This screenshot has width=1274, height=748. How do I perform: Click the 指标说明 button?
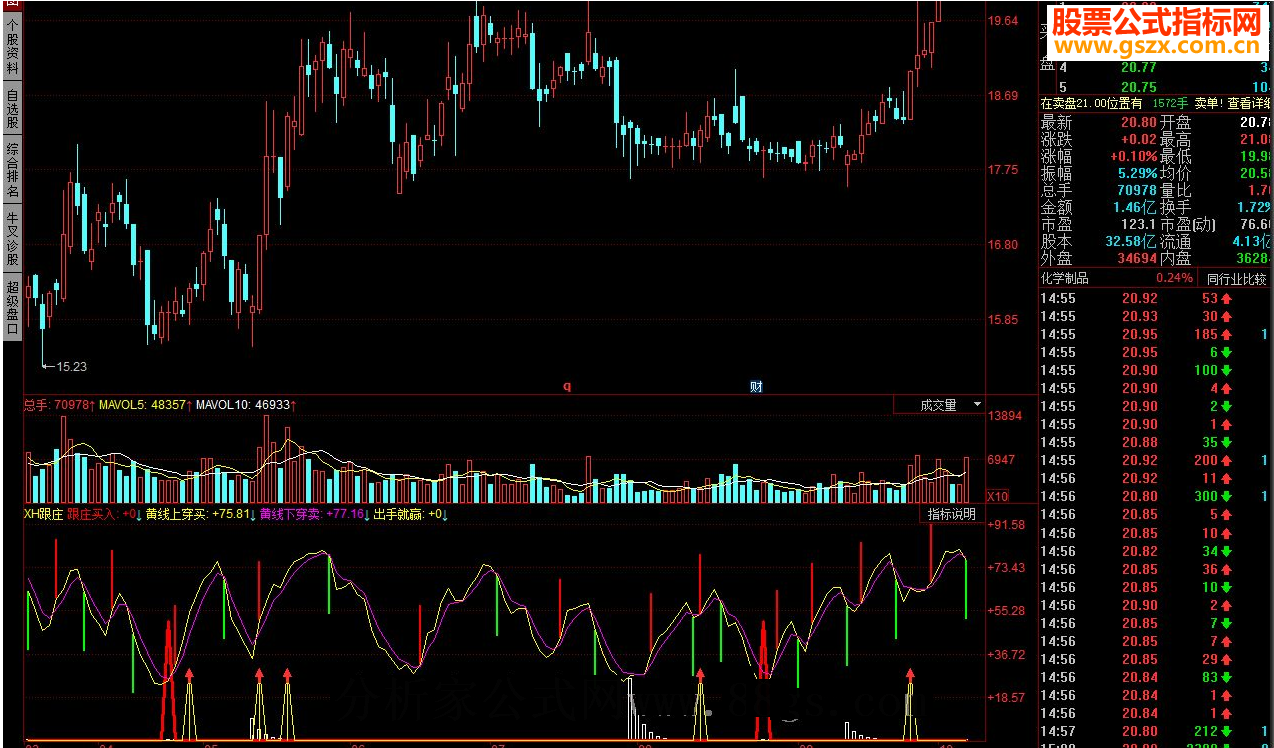pyautogui.click(x=951, y=514)
